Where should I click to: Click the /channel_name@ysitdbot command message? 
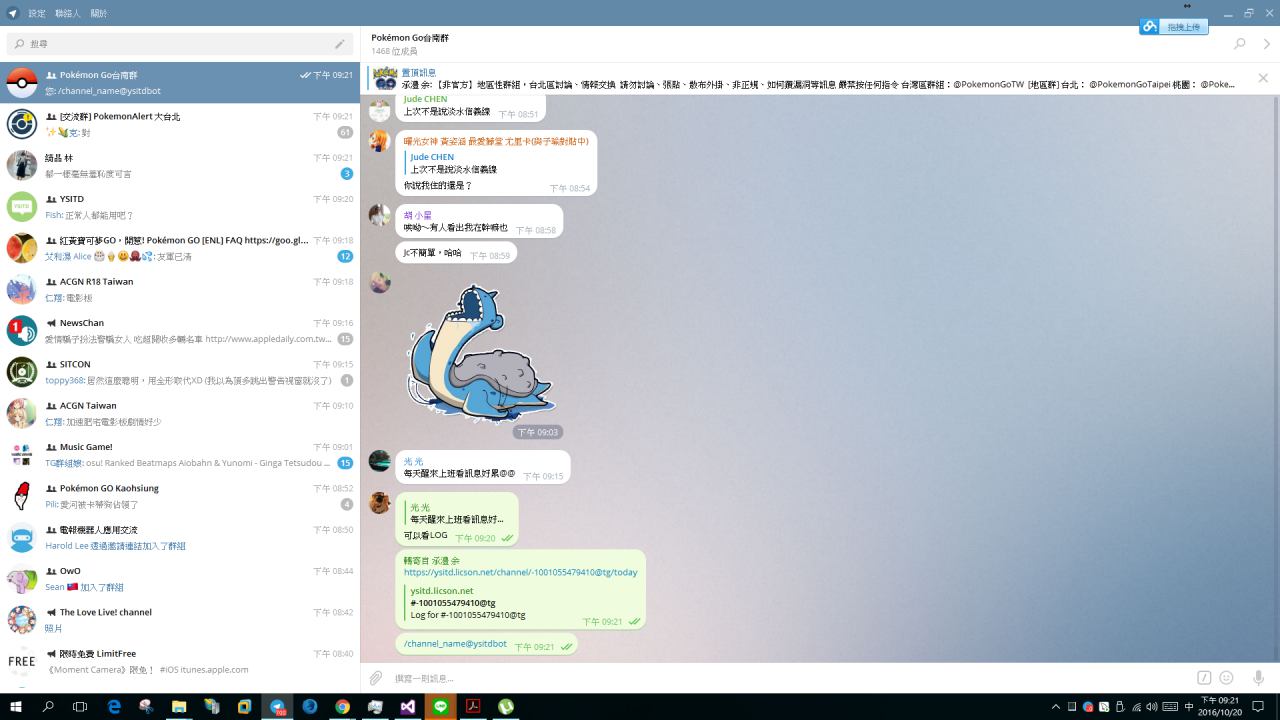[455, 644]
